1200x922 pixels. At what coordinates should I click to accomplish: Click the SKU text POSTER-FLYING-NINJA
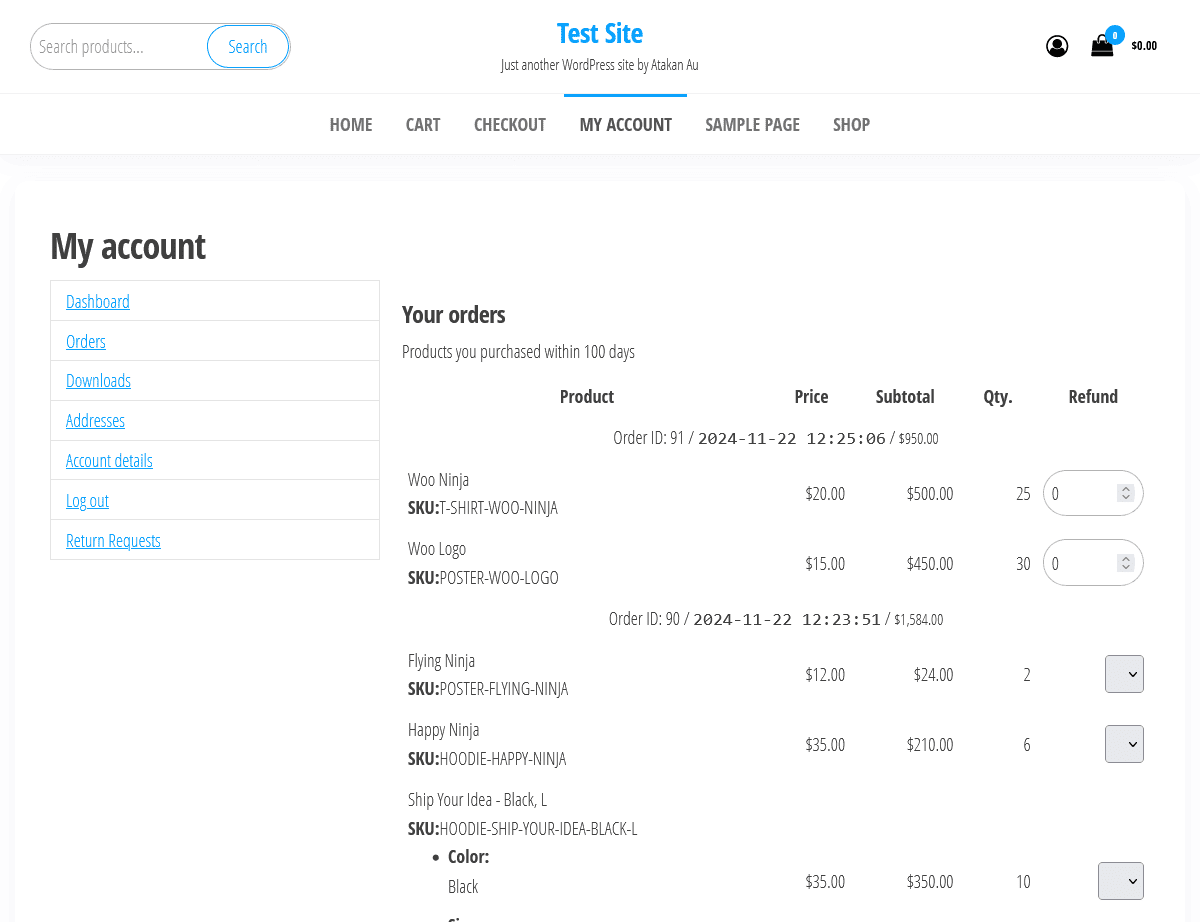click(x=503, y=689)
